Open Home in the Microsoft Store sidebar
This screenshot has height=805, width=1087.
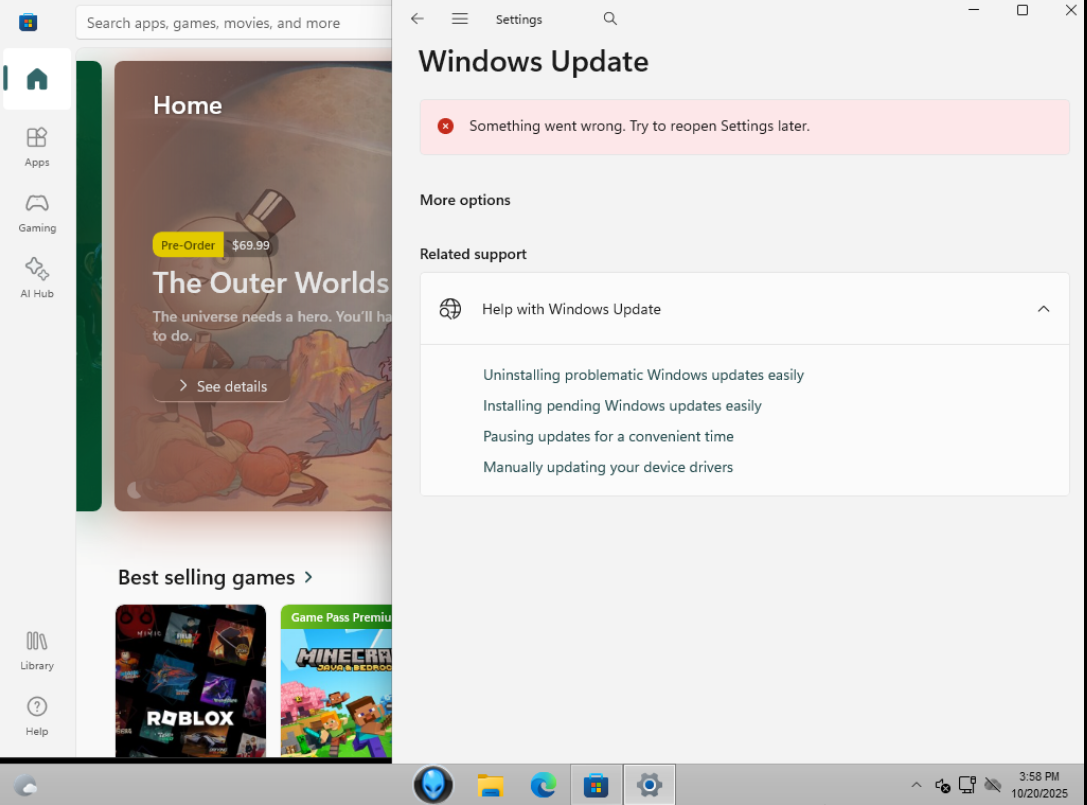pyautogui.click(x=37, y=79)
